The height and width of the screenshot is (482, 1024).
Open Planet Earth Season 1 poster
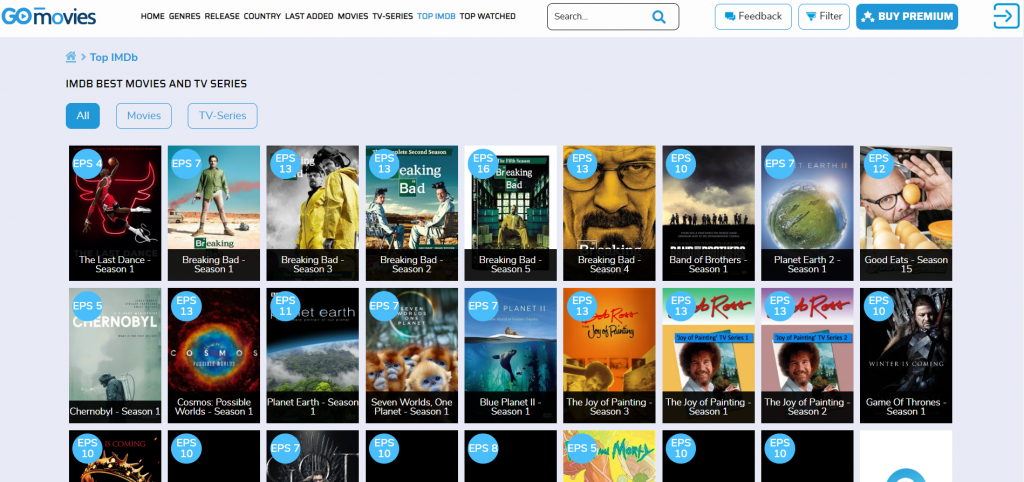[313, 355]
